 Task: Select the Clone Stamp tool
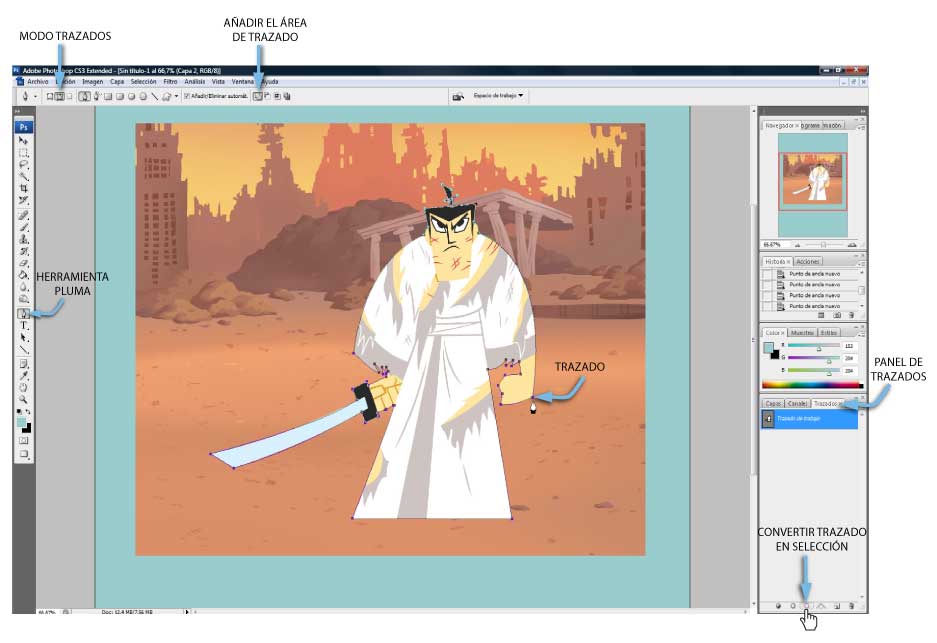coord(23,239)
